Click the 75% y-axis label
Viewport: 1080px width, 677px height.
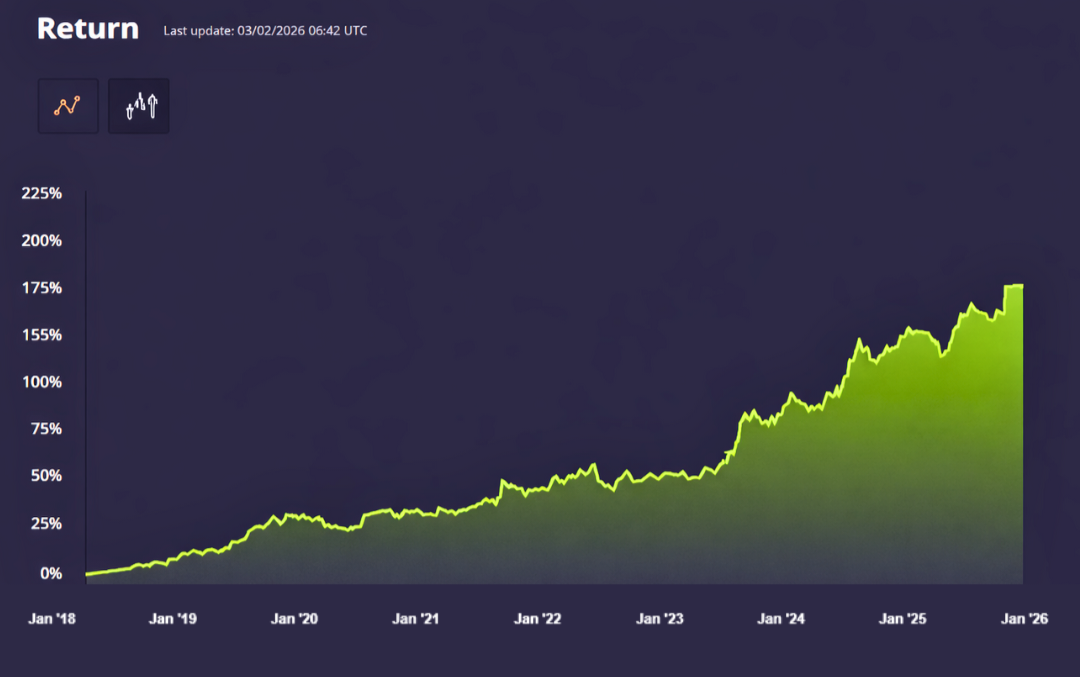(46, 428)
